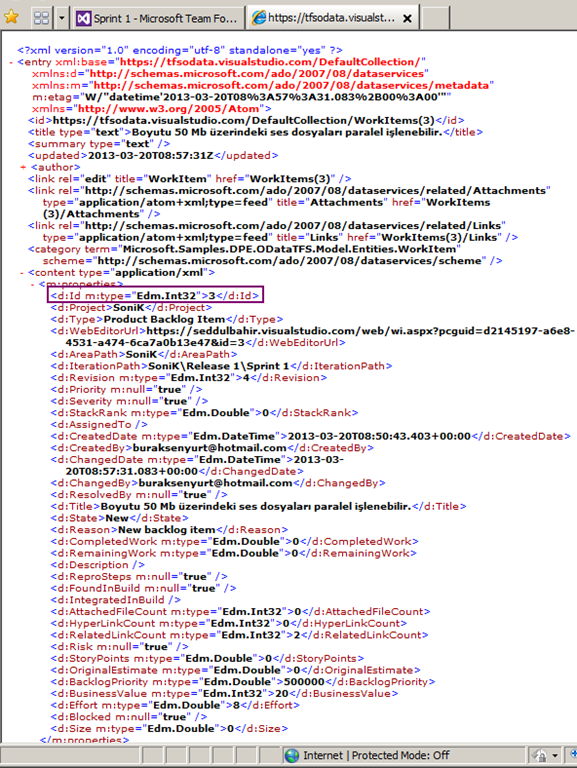Click the d:Type value Product Backlog Item
Screen dimensions: 577x768
164,319
